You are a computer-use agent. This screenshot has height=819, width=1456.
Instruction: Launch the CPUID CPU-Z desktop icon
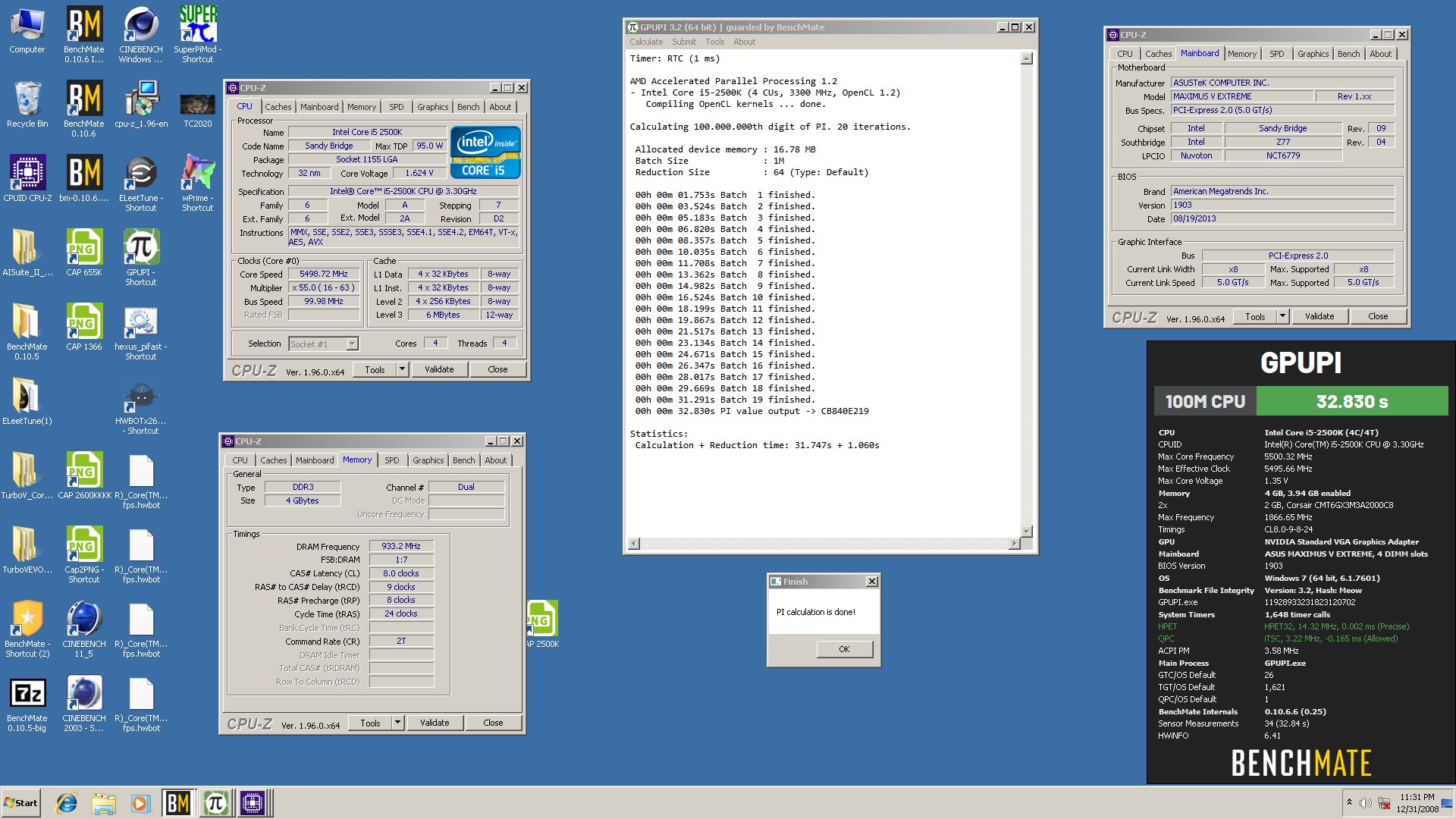pos(27,179)
